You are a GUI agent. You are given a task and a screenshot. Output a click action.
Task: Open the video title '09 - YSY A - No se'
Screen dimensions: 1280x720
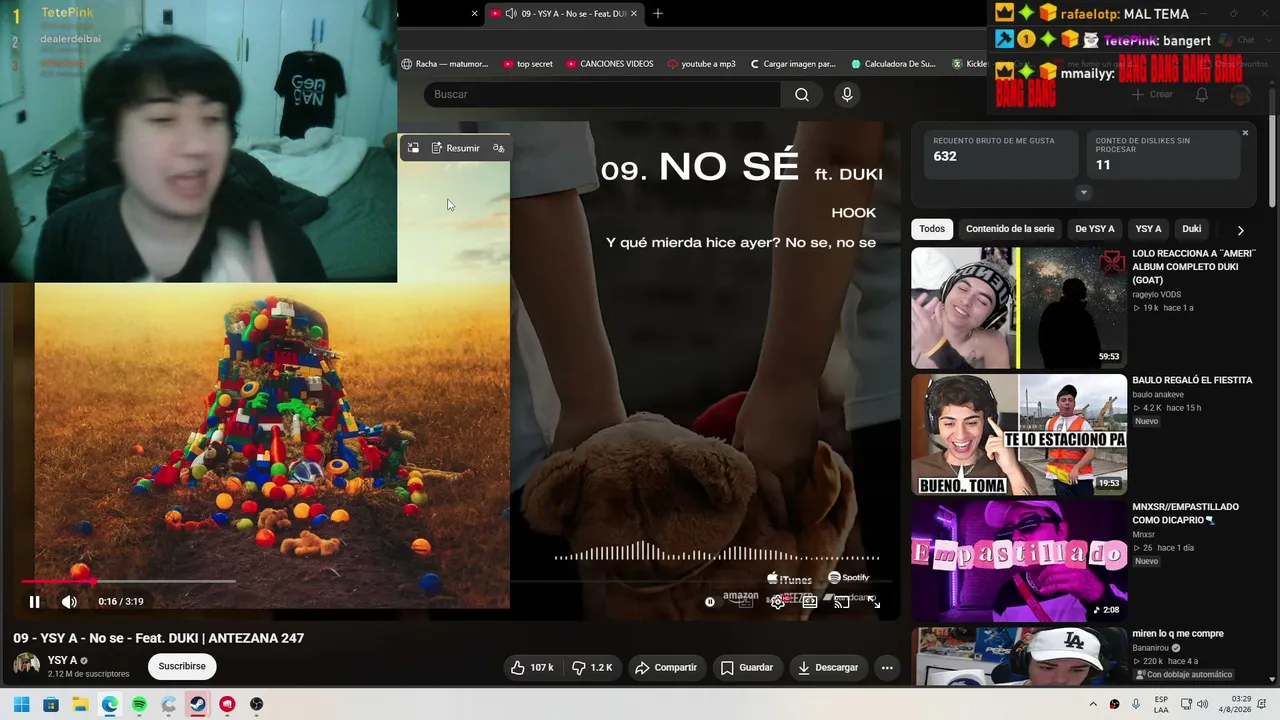tap(159, 638)
